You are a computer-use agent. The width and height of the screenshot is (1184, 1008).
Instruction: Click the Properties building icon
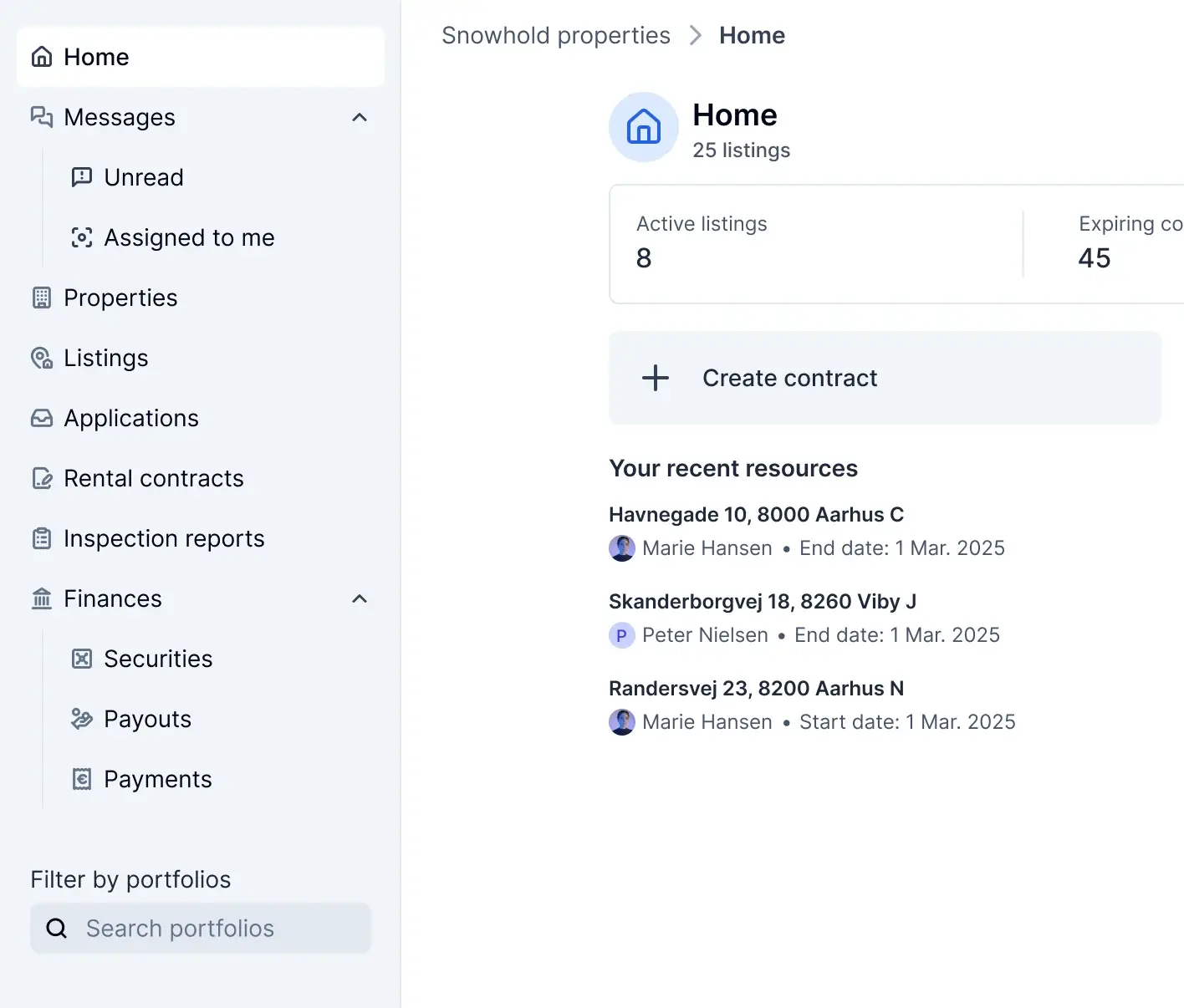pyautogui.click(x=42, y=298)
